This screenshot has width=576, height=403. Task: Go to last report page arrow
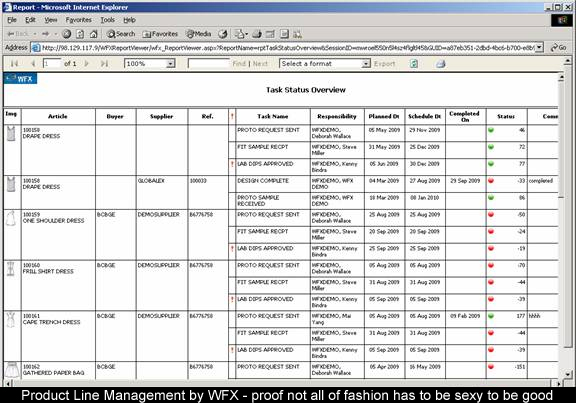tap(104, 64)
